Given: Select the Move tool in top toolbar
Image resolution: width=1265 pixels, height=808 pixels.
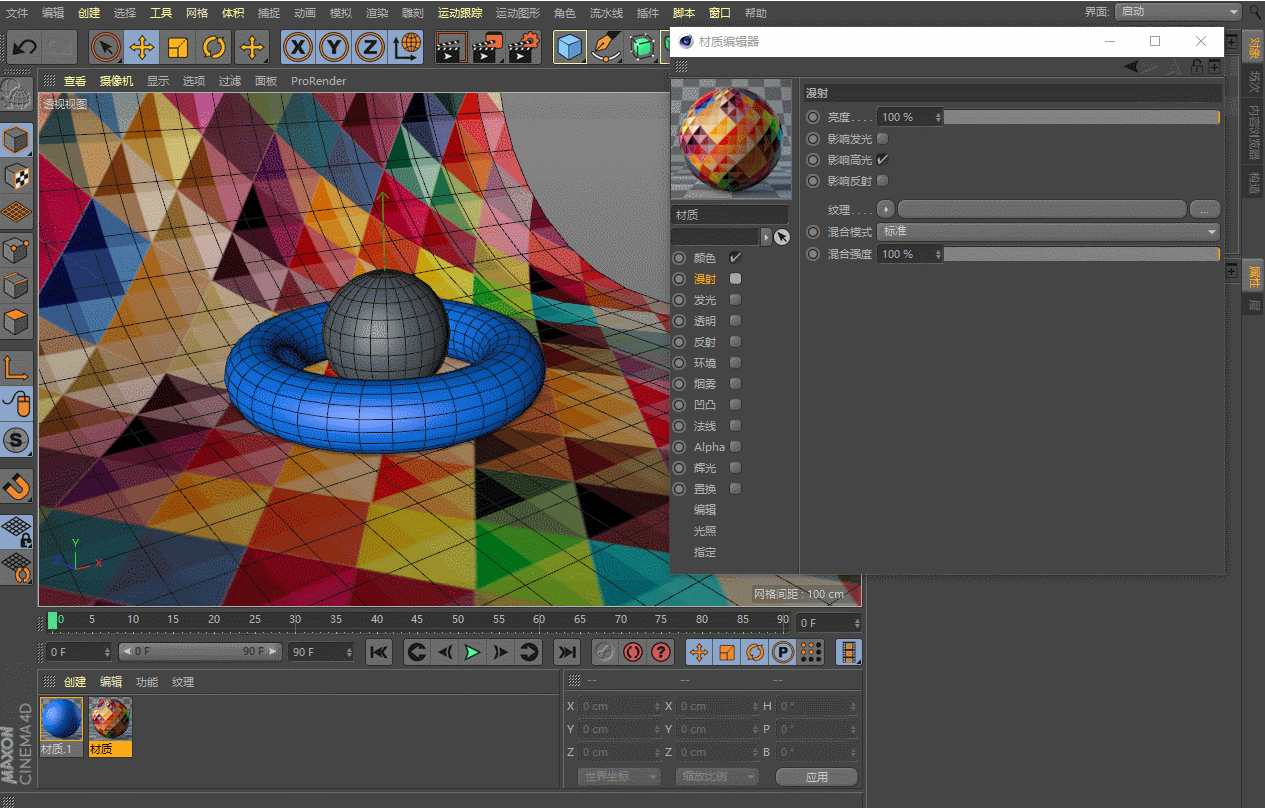Looking at the screenshot, I should point(142,47).
